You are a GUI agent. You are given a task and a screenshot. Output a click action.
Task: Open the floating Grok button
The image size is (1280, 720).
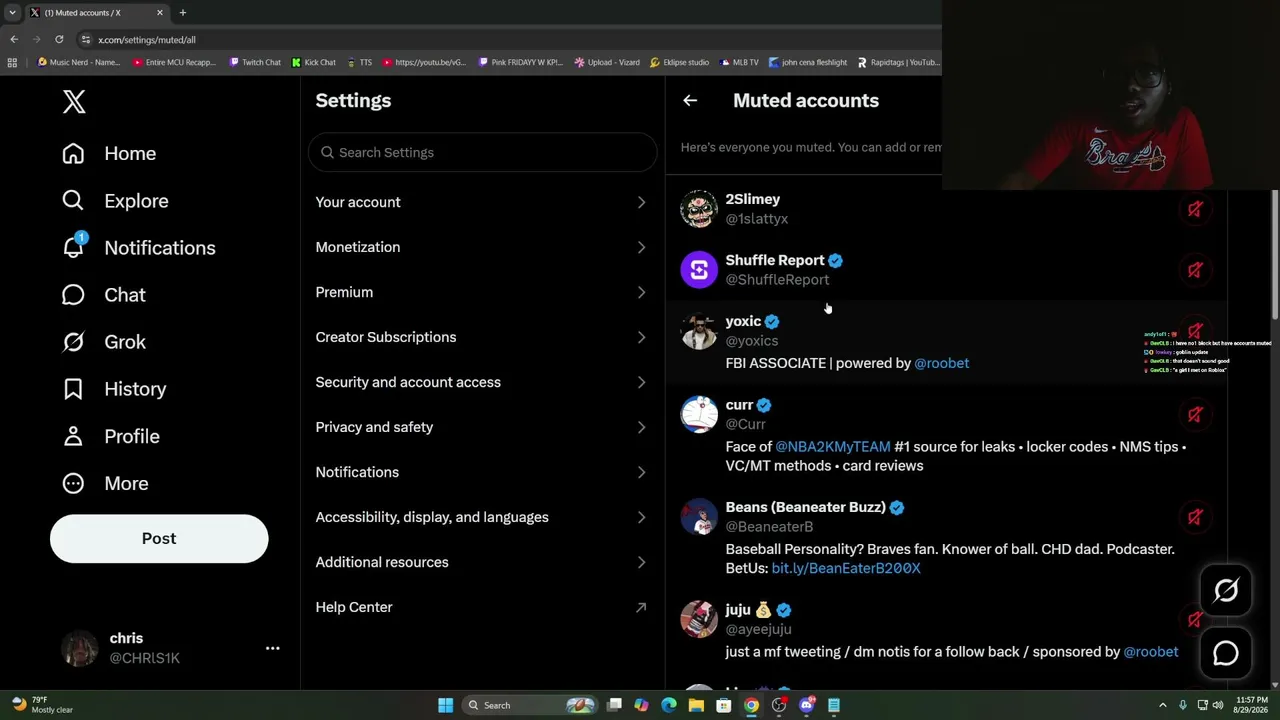pyautogui.click(x=1226, y=591)
